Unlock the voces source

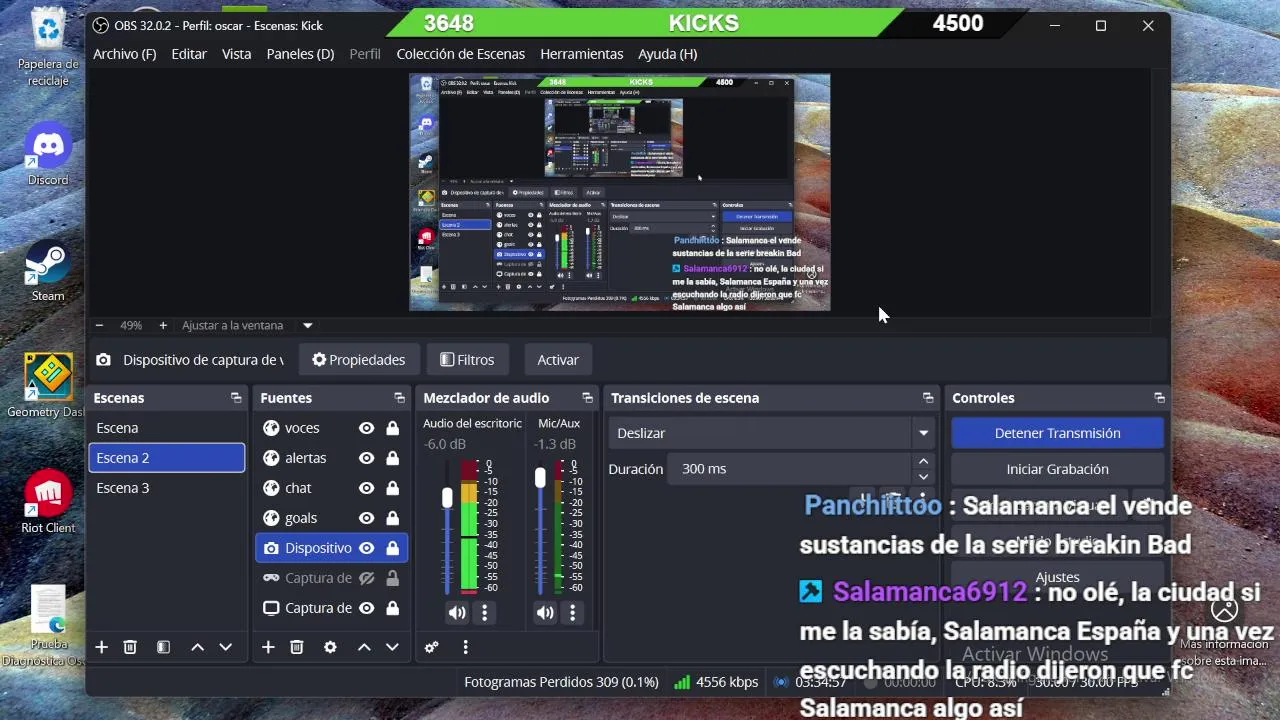click(392, 428)
